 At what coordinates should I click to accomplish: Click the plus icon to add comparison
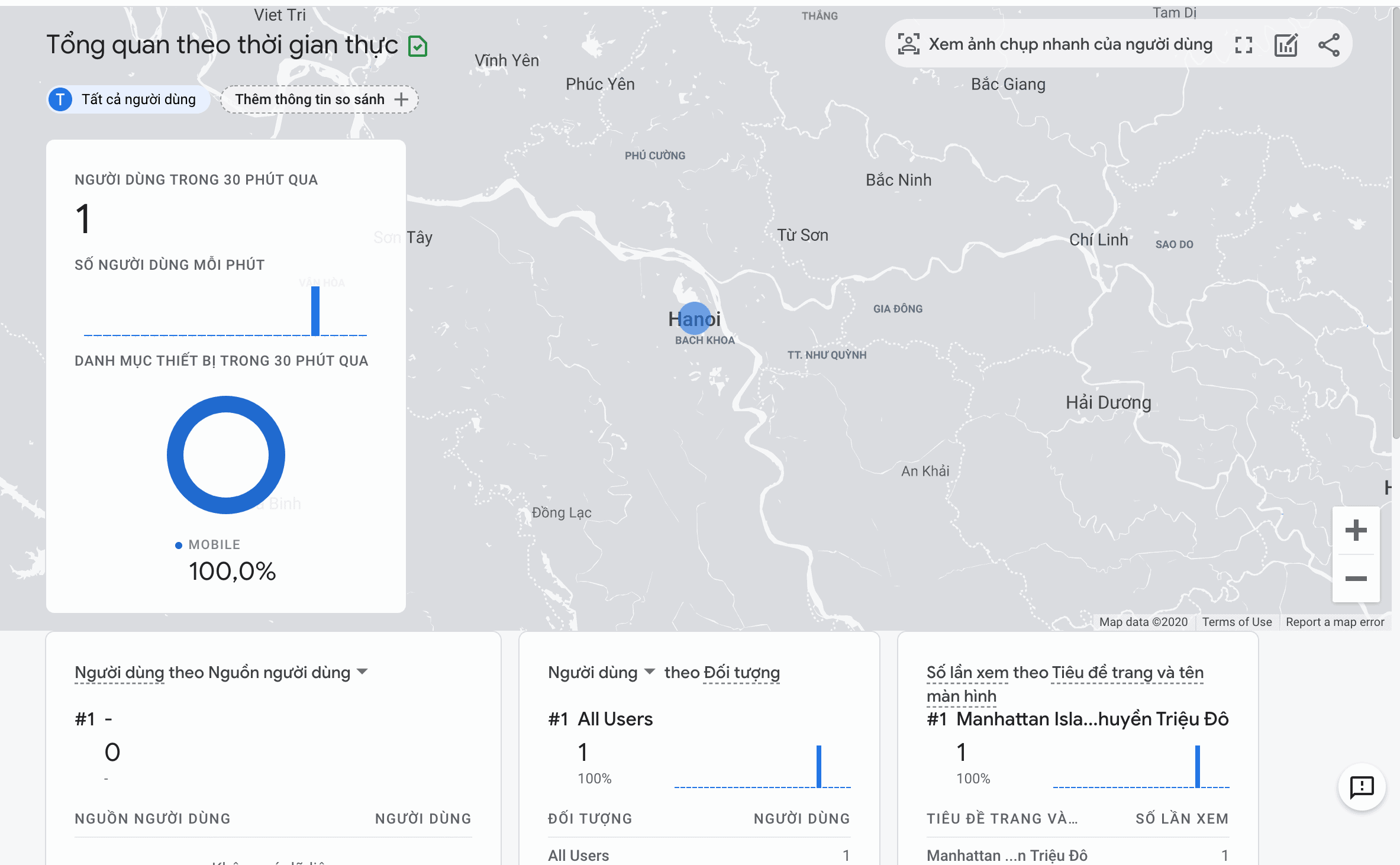click(x=401, y=99)
